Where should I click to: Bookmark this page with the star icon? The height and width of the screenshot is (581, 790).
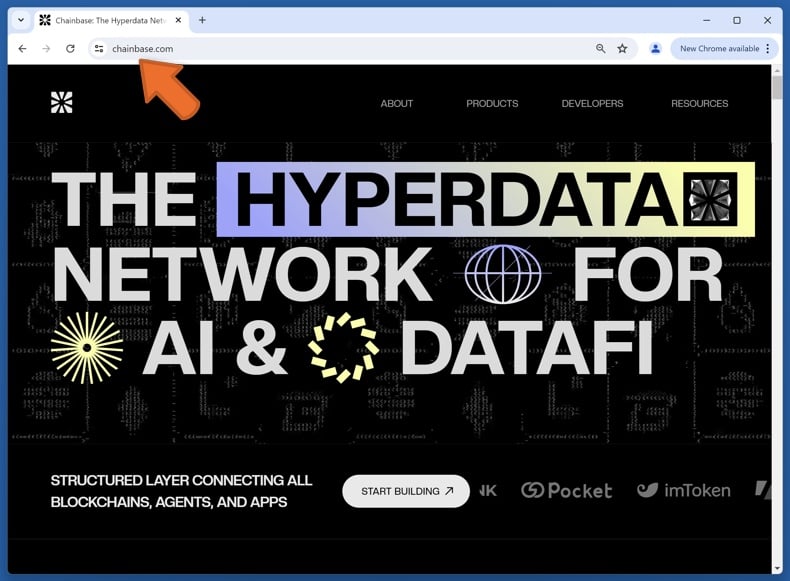pos(623,48)
